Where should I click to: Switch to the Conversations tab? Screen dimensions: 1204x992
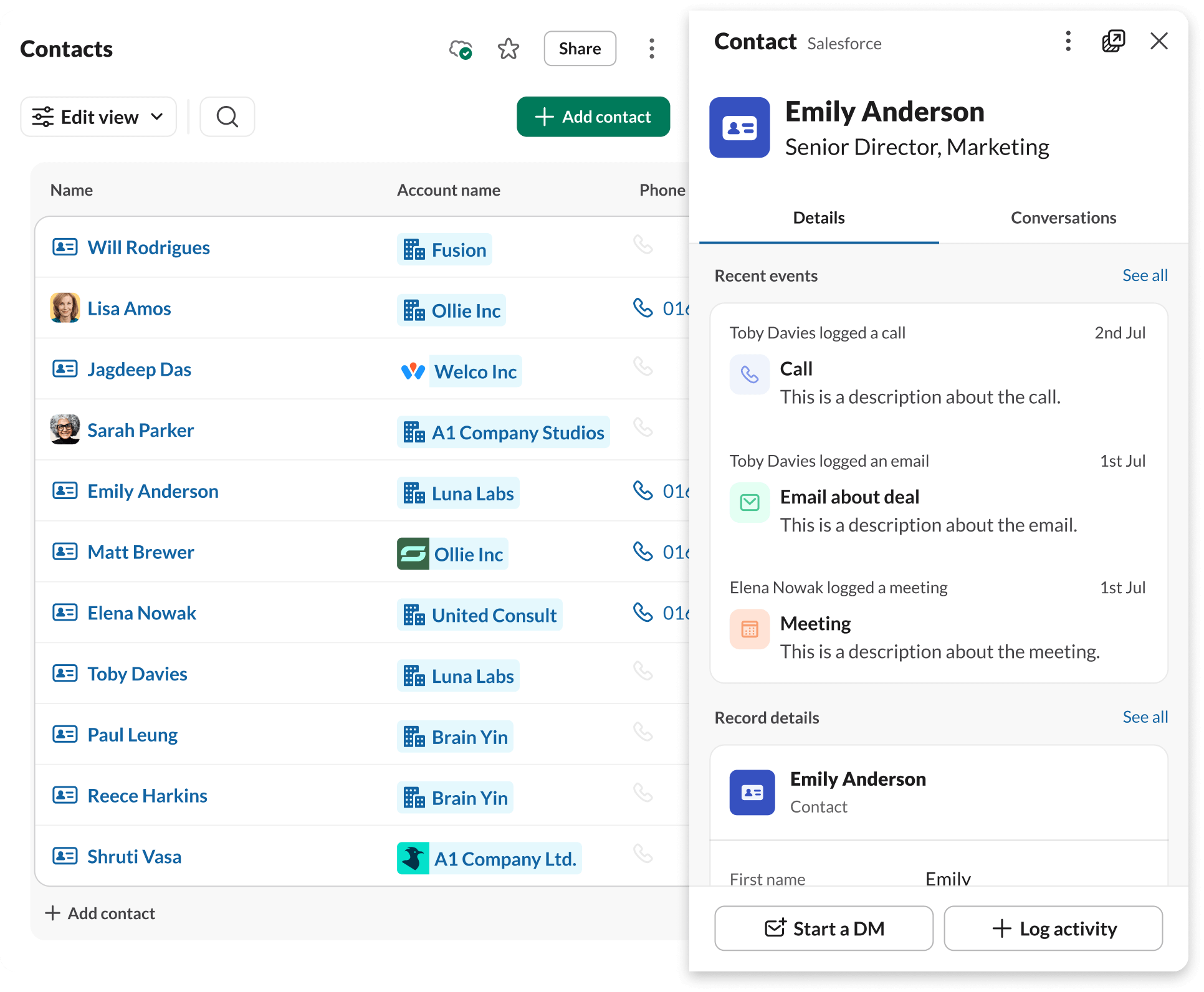(x=1063, y=217)
